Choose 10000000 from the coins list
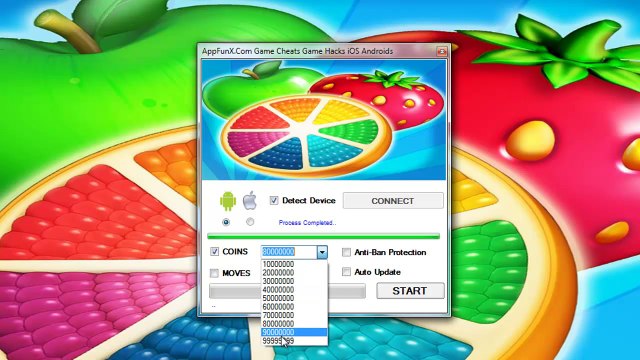The width and height of the screenshot is (640, 360). pos(294,264)
